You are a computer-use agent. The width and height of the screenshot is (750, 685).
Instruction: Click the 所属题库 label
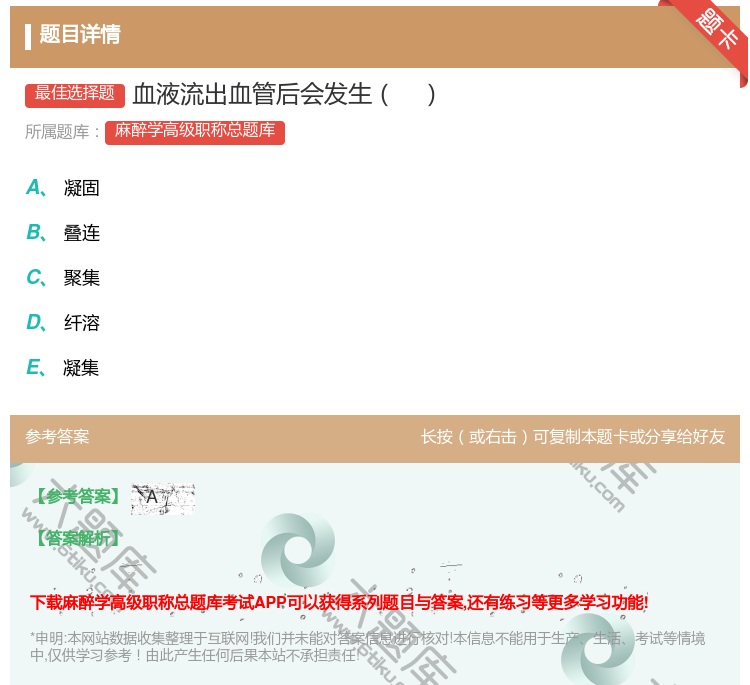(x=62, y=132)
